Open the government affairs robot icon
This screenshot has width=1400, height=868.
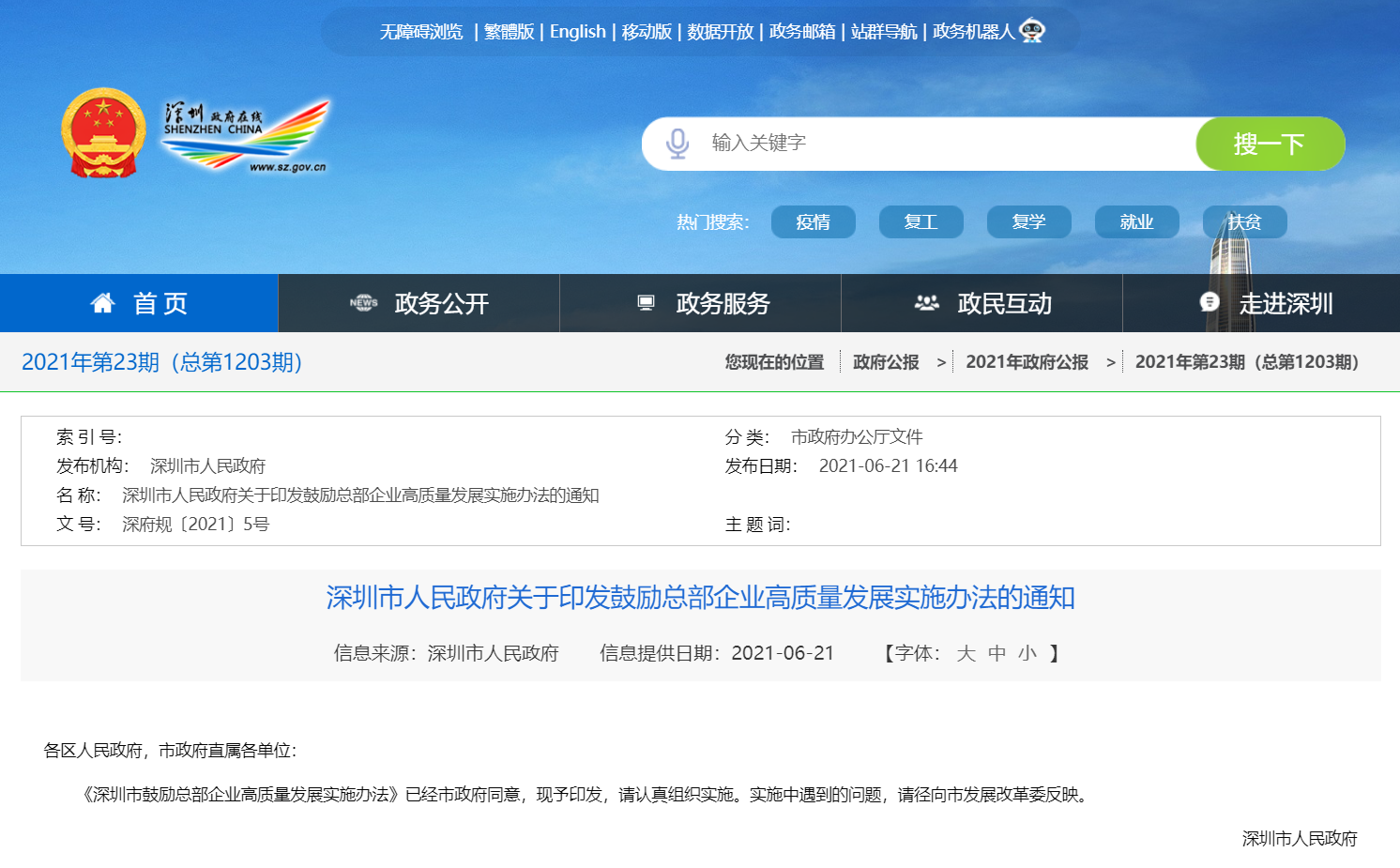click(x=1032, y=31)
